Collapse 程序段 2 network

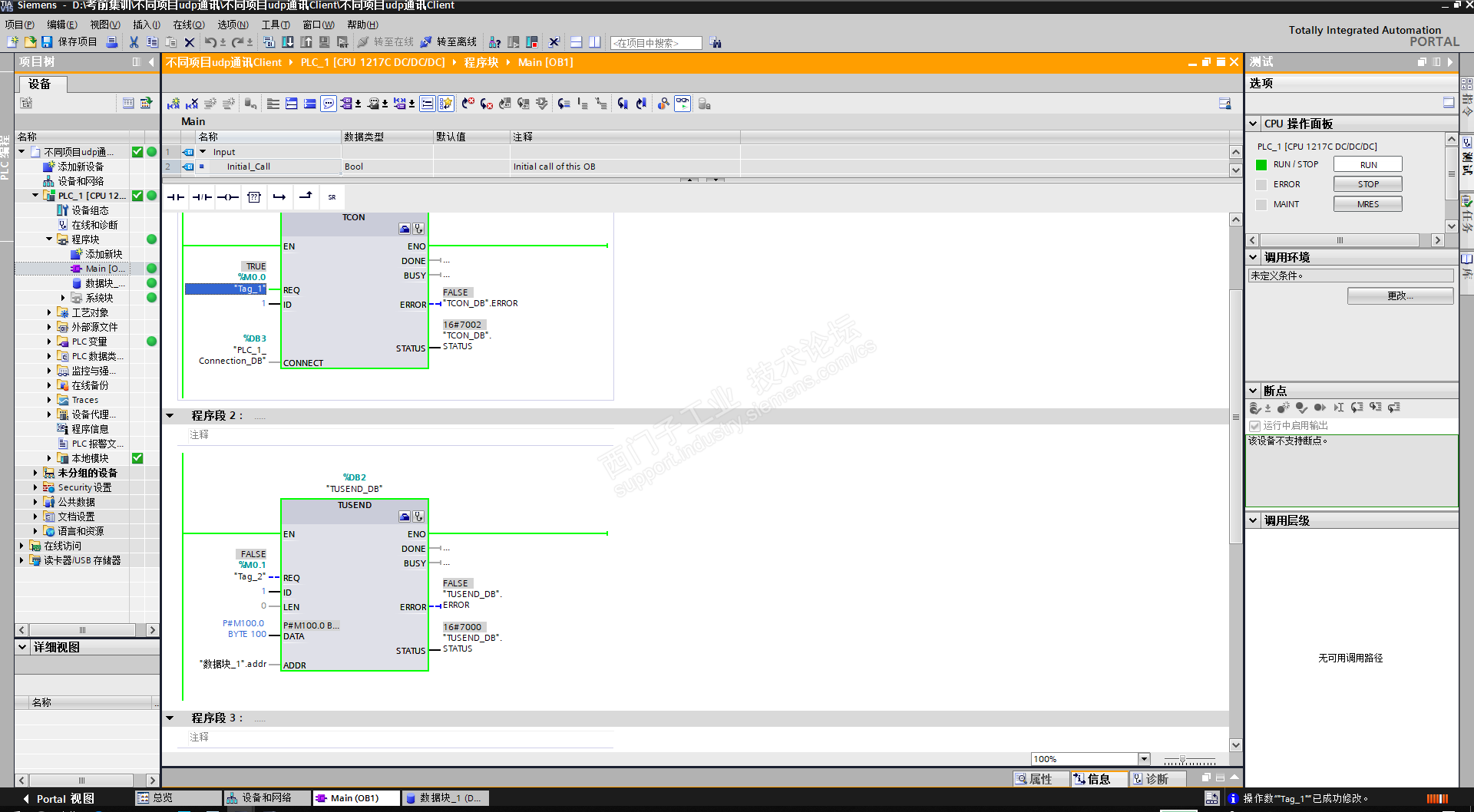click(170, 416)
